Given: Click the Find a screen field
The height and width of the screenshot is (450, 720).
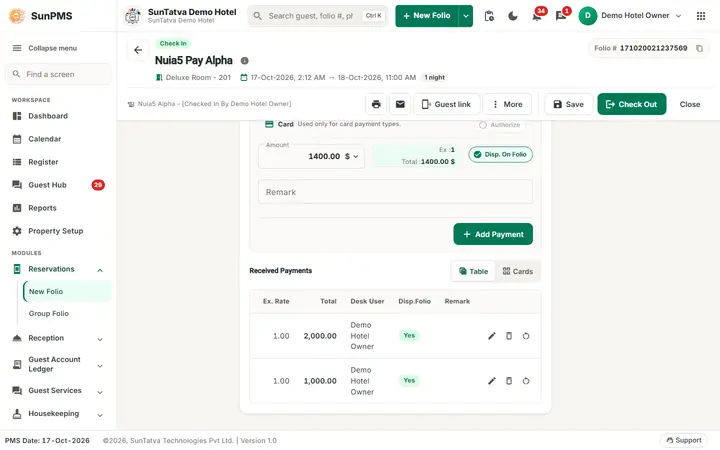Looking at the screenshot, I should [x=58, y=74].
